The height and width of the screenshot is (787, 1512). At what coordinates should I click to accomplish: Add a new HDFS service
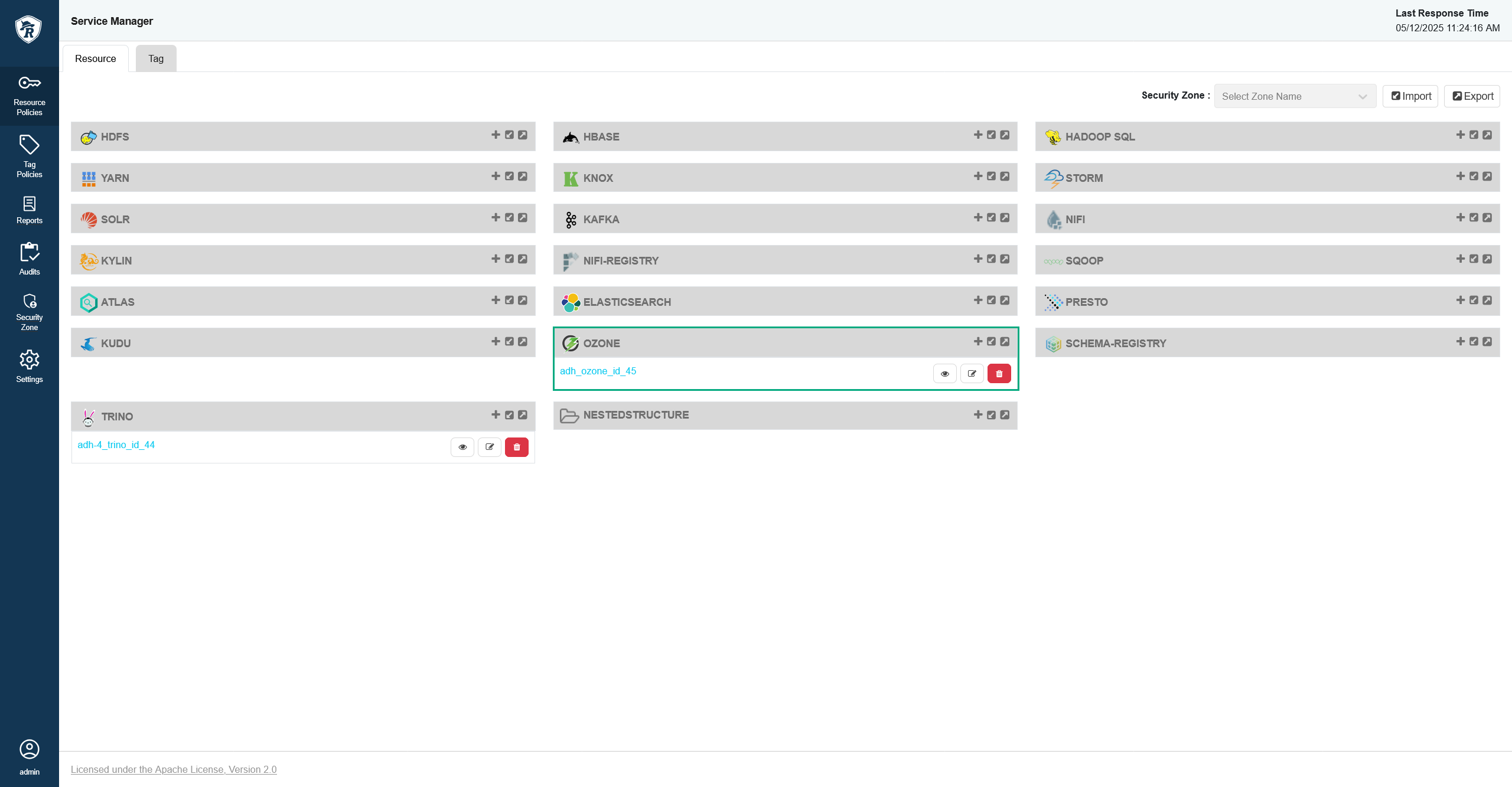coord(496,135)
